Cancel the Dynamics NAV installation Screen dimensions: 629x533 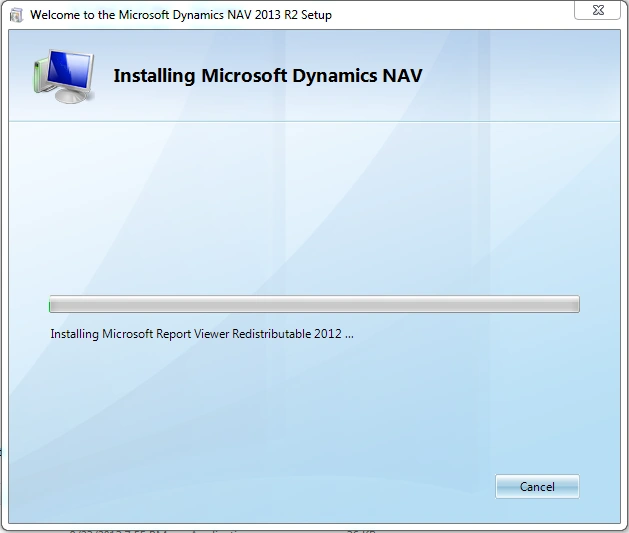[x=537, y=486]
